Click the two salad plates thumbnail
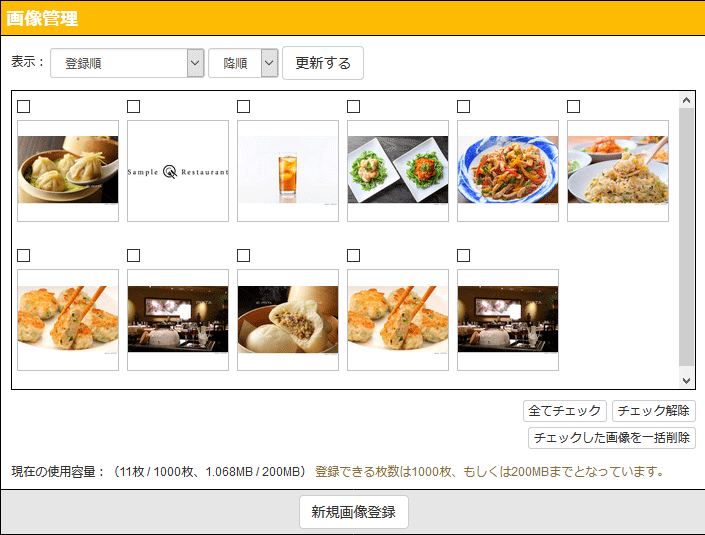 (x=398, y=170)
